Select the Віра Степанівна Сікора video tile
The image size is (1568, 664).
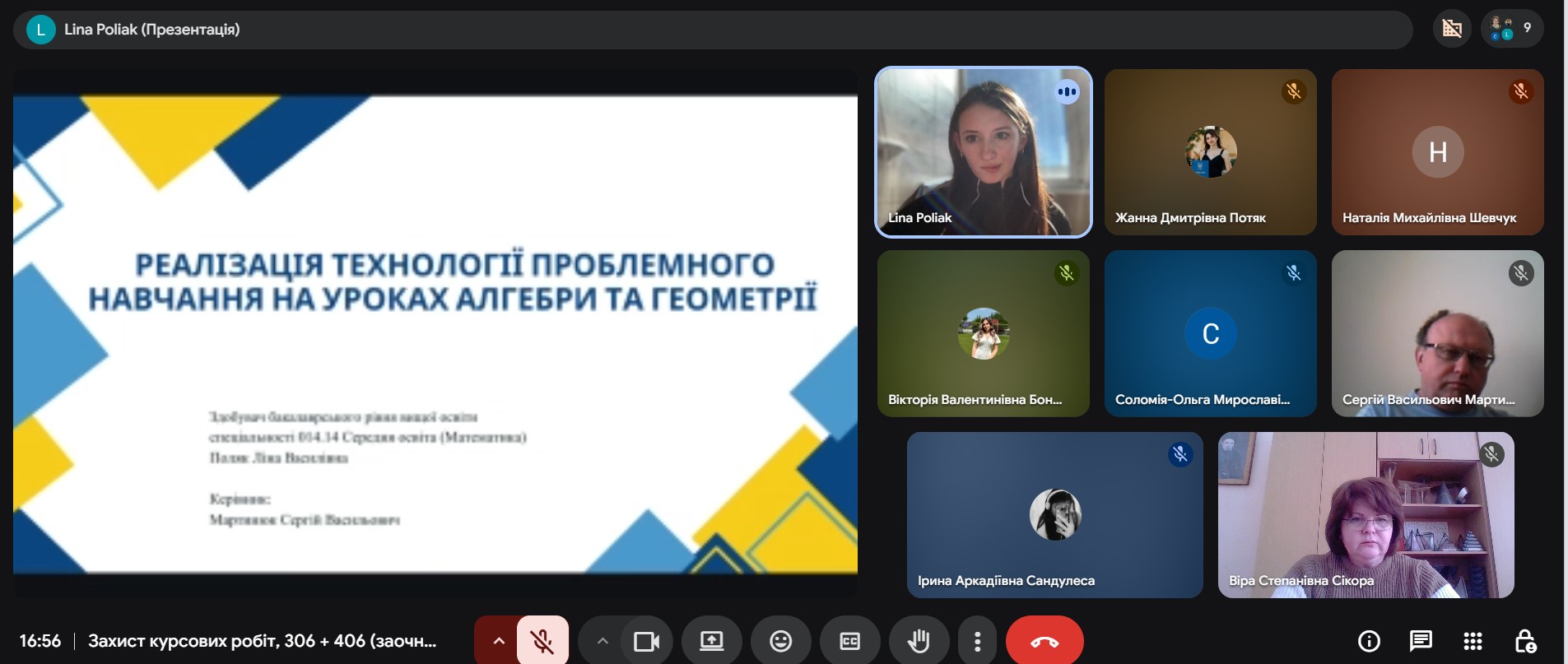1366,515
